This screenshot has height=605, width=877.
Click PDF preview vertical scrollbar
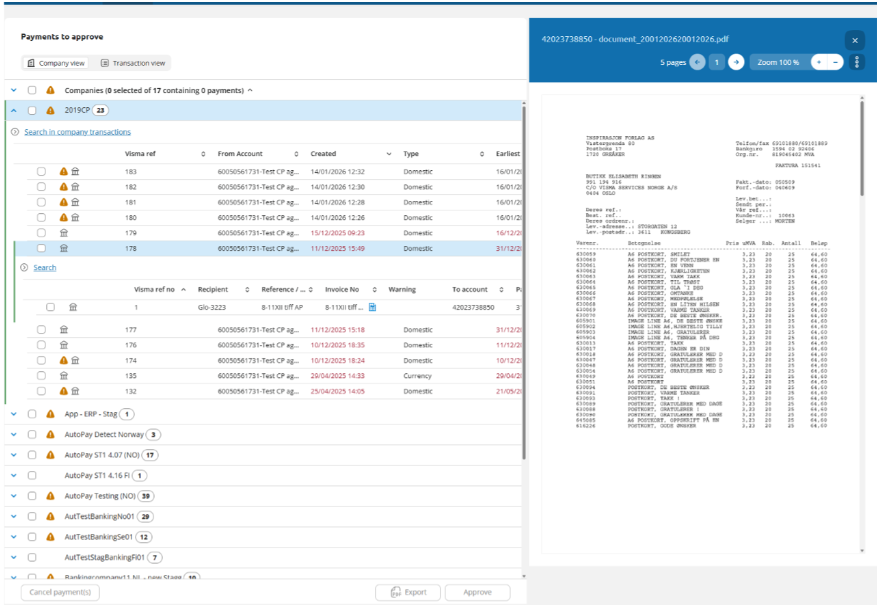click(862, 148)
